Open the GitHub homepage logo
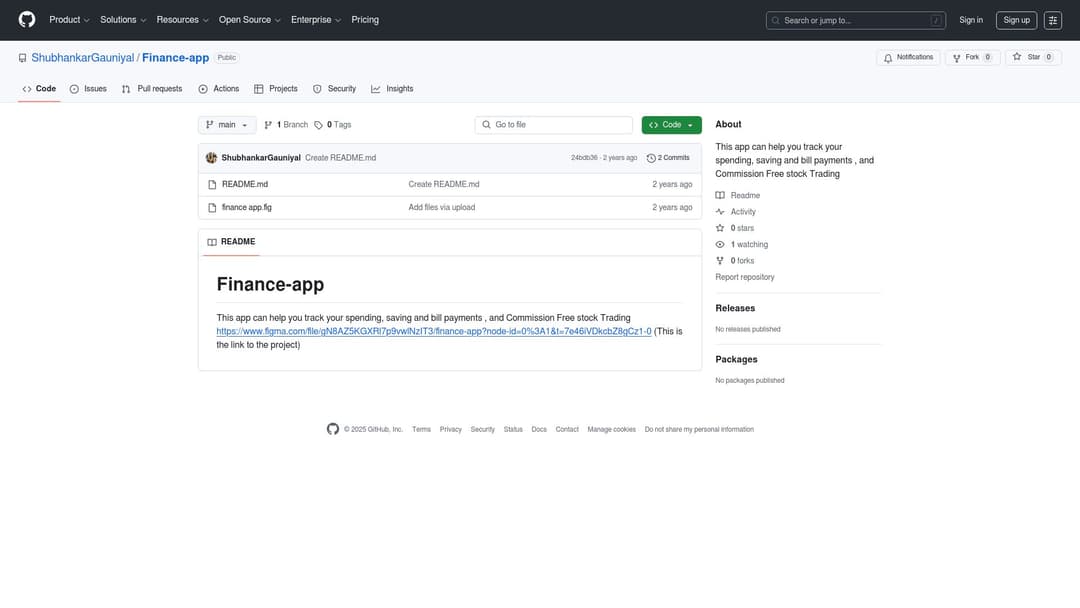This screenshot has height=608, width=1080. (x=27, y=20)
